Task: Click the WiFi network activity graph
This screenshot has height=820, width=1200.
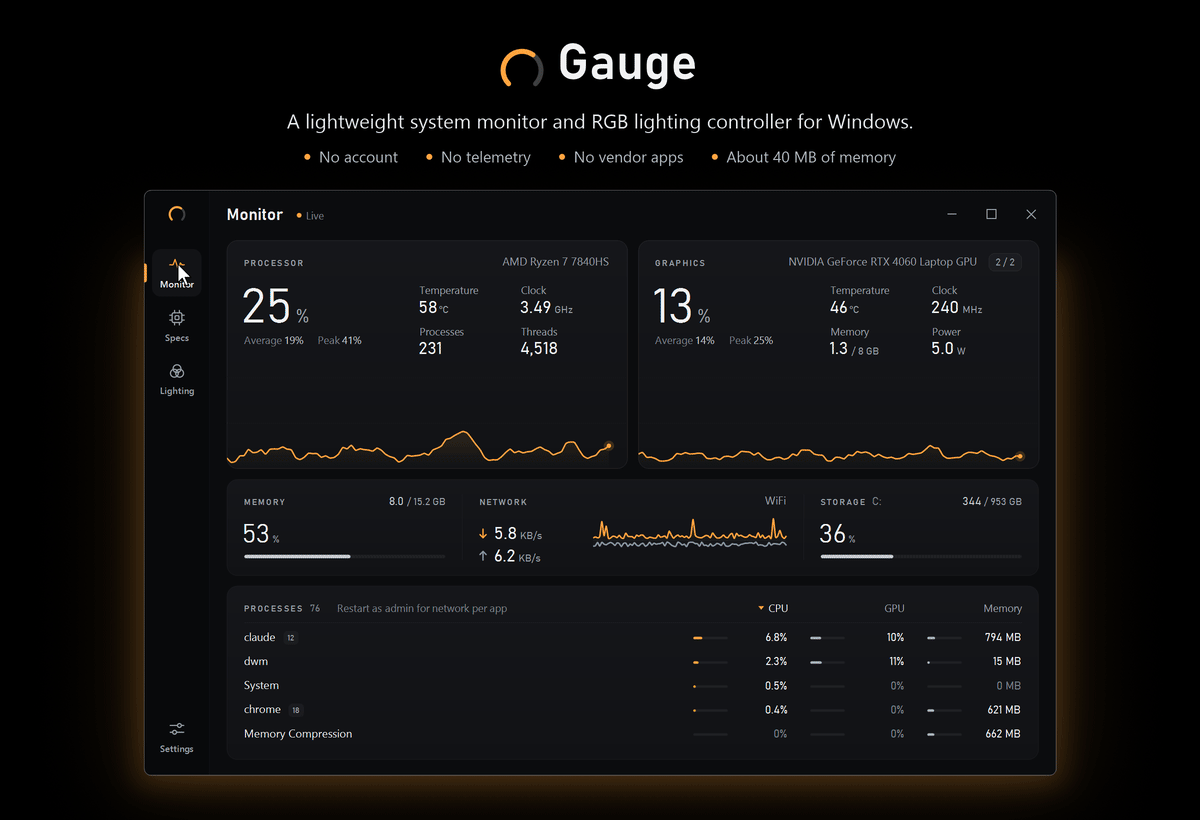Action: [x=690, y=533]
